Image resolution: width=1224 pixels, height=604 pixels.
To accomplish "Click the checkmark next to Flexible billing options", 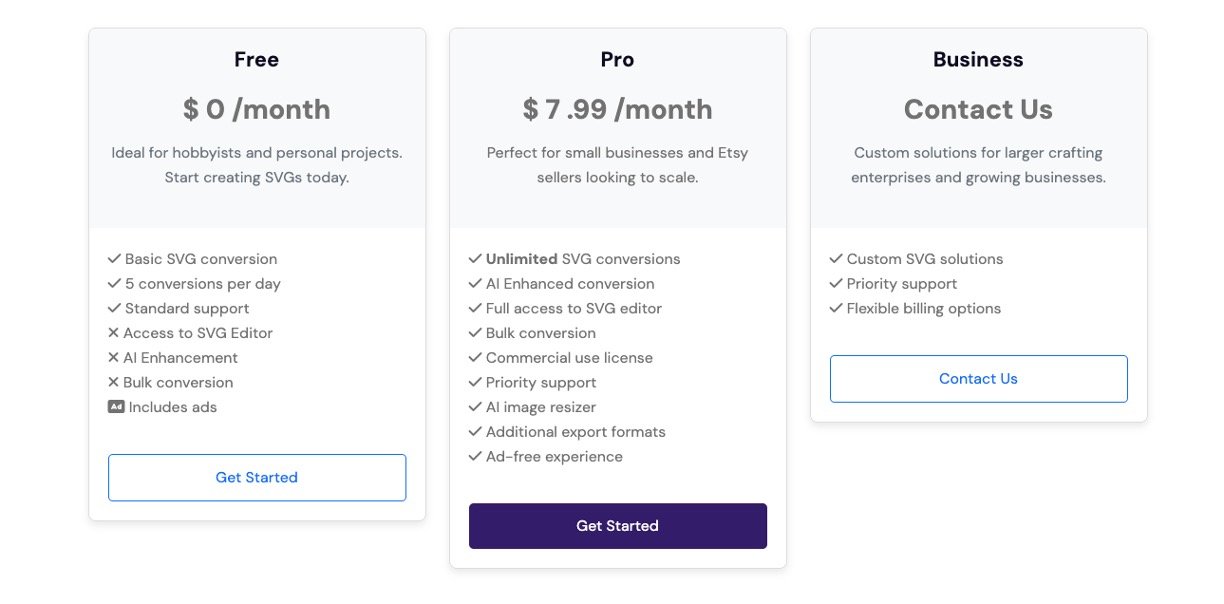I will pyautogui.click(x=836, y=309).
